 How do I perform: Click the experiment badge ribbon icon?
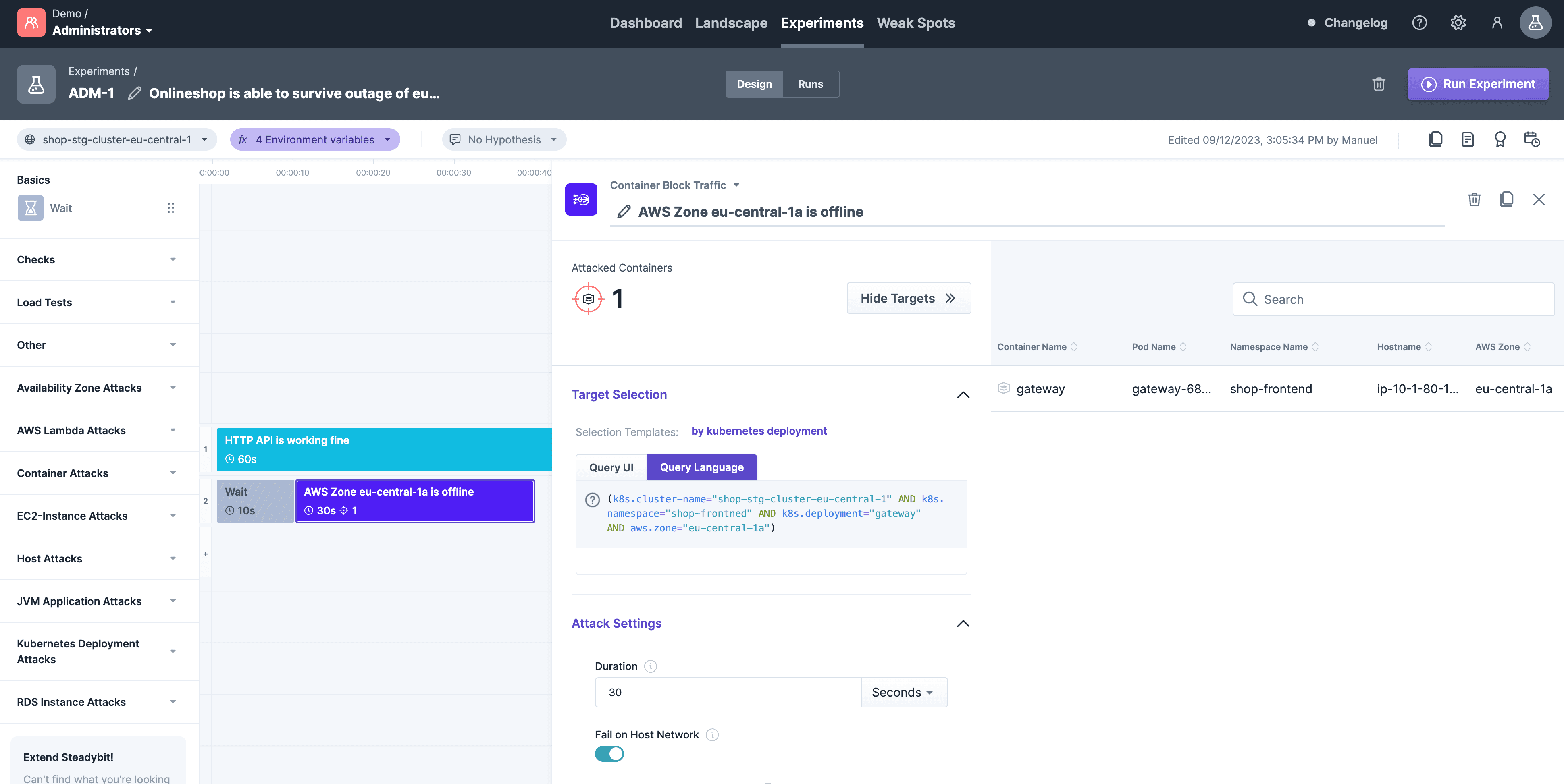pos(1500,139)
